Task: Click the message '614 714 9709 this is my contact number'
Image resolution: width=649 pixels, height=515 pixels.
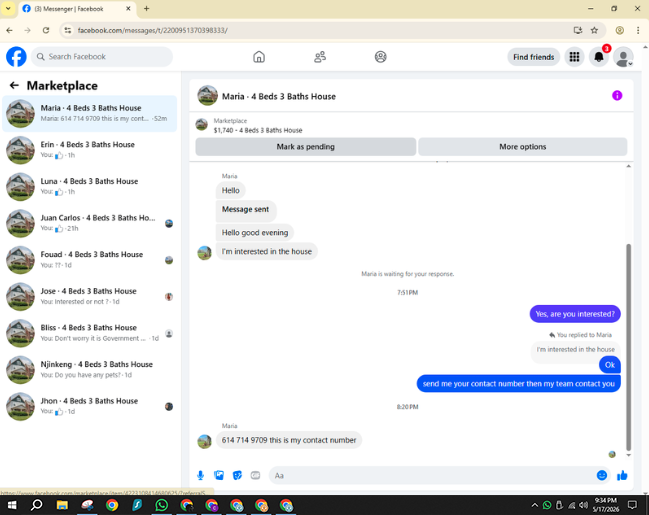Action: tap(289, 440)
